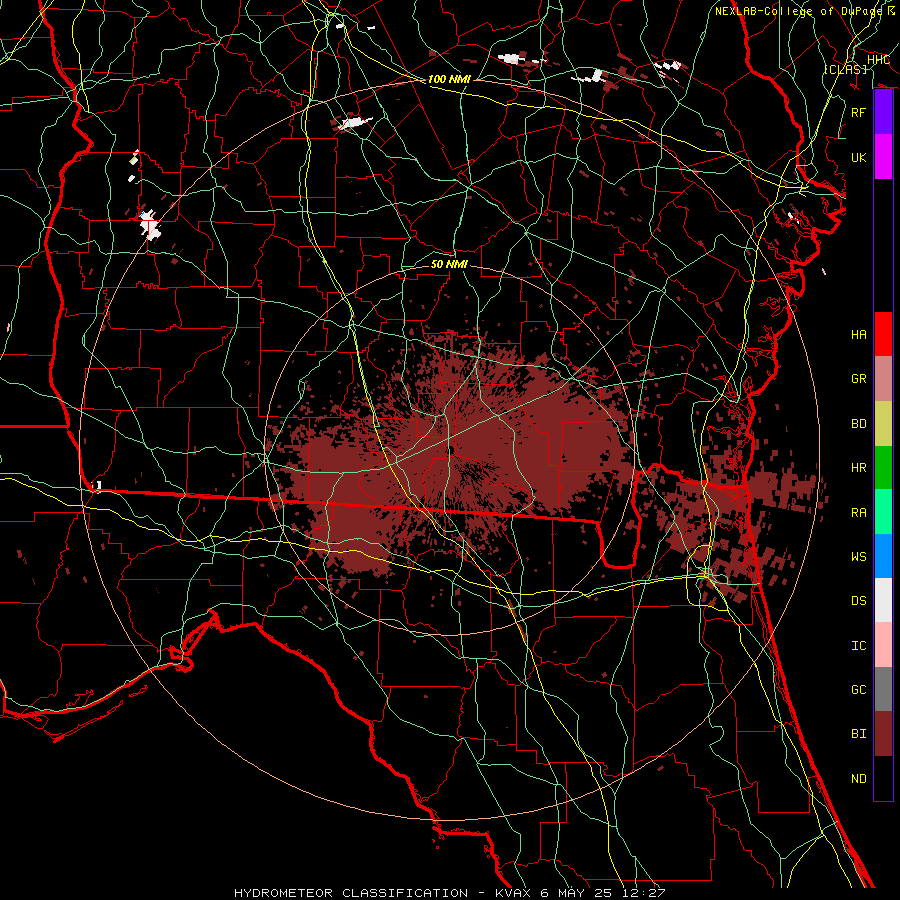Click the radar site center dot
Viewport: 900px width, 900px height.
click(451, 450)
